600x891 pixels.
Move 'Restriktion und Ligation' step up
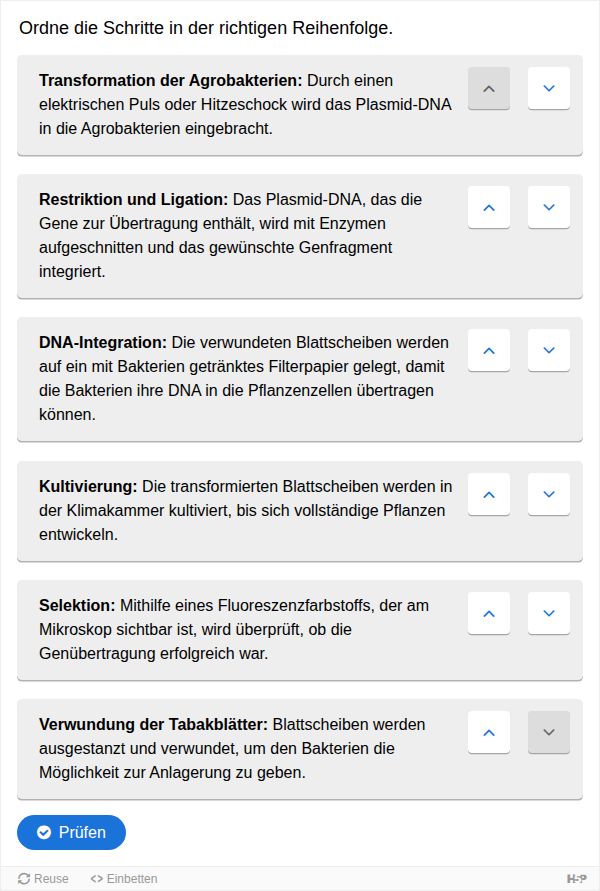(489, 207)
